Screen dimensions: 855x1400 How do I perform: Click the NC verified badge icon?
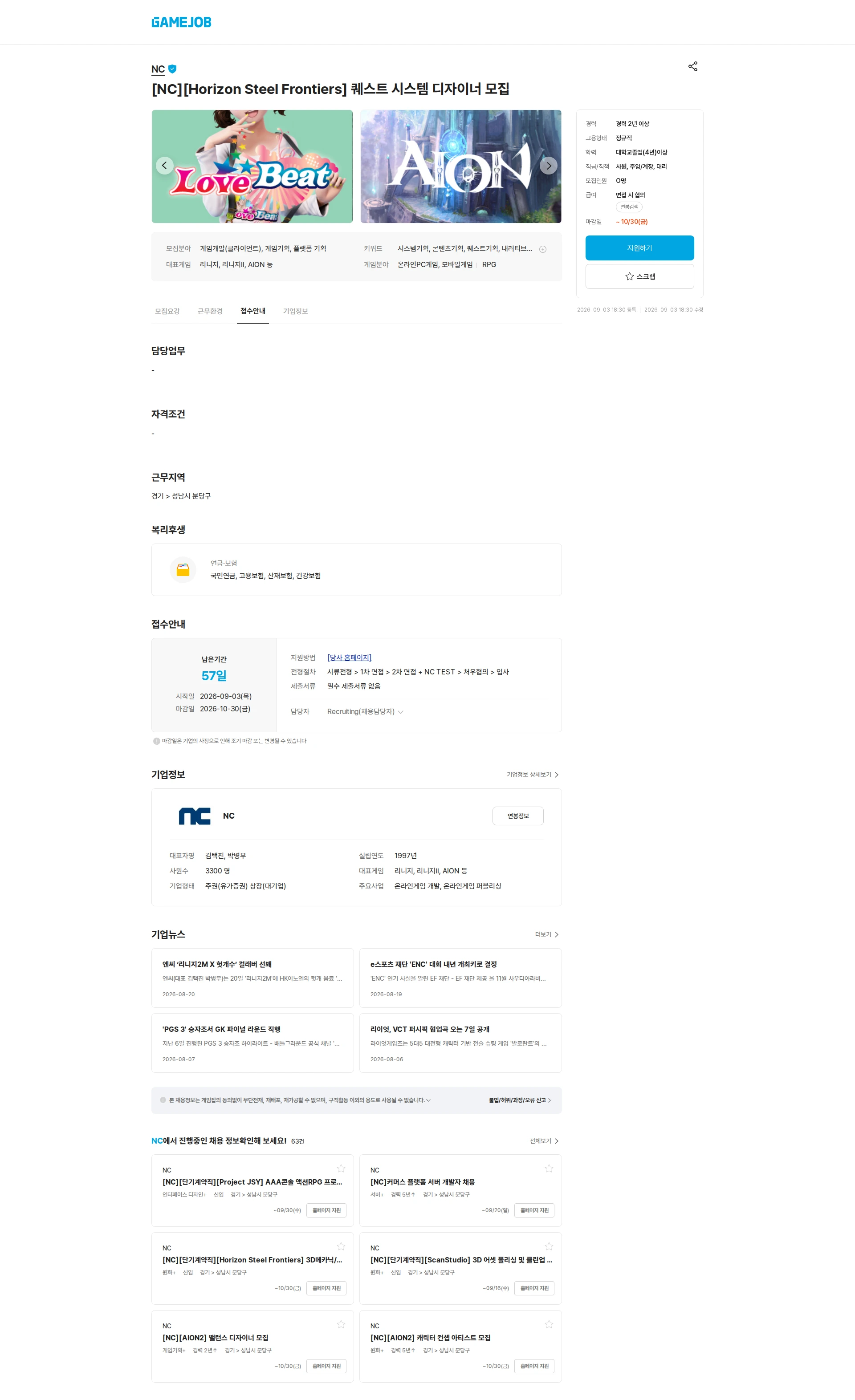(172, 69)
